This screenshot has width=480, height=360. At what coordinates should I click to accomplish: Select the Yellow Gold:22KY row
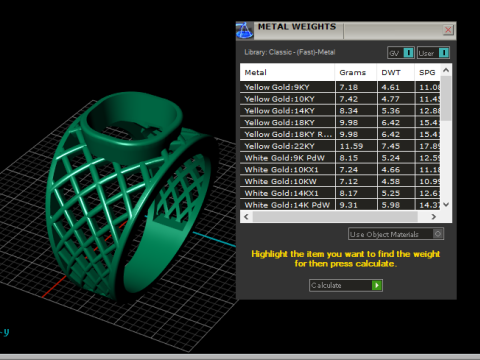340,146
